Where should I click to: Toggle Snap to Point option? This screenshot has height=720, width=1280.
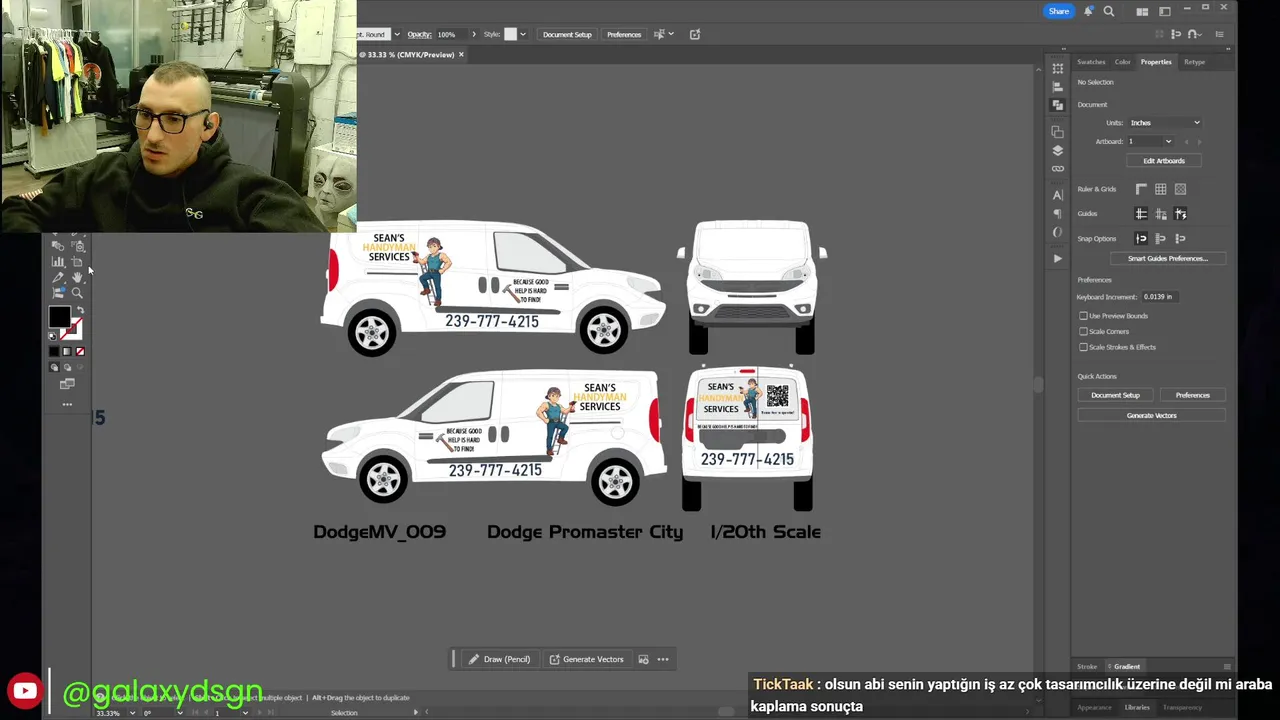[x=1141, y=239]
